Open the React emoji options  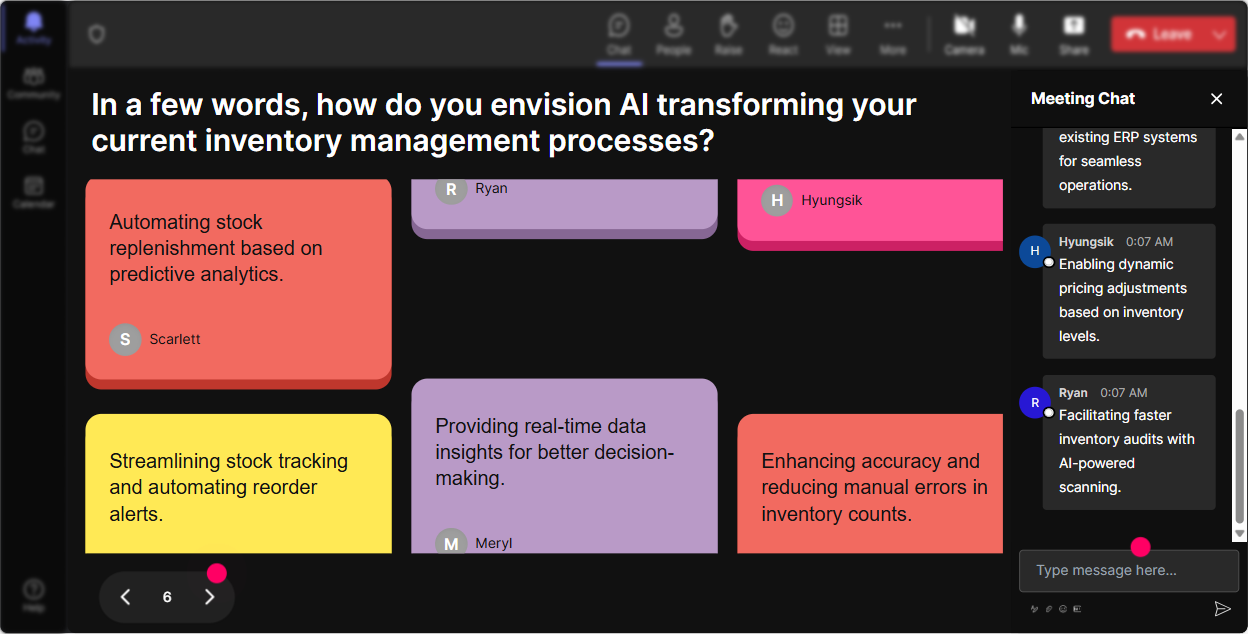click(783, 34)
